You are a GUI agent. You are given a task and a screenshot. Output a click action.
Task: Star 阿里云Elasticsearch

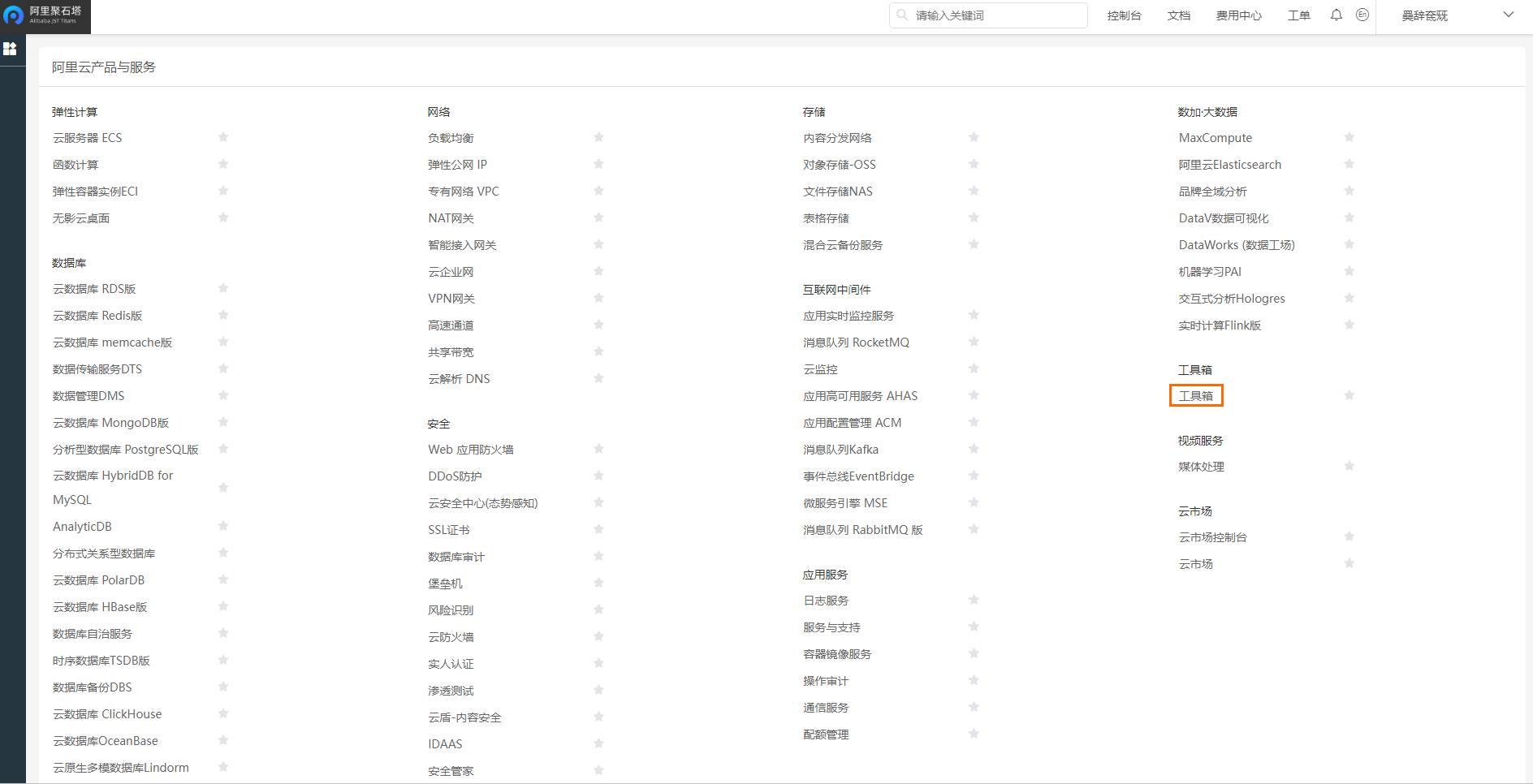1349,164
